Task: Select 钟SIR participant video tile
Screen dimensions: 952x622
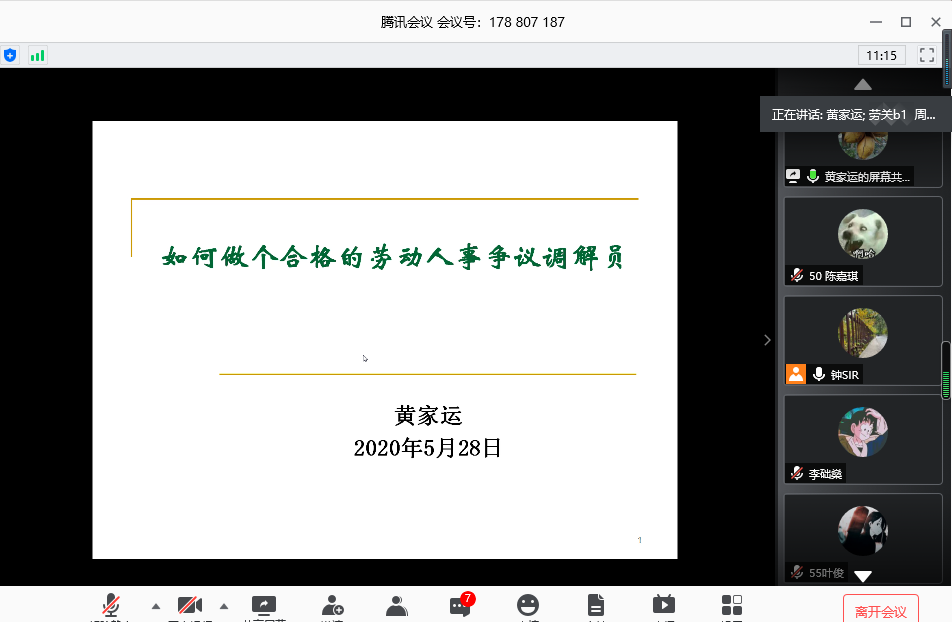Action: pyautogui.click(x=862, y=340)
